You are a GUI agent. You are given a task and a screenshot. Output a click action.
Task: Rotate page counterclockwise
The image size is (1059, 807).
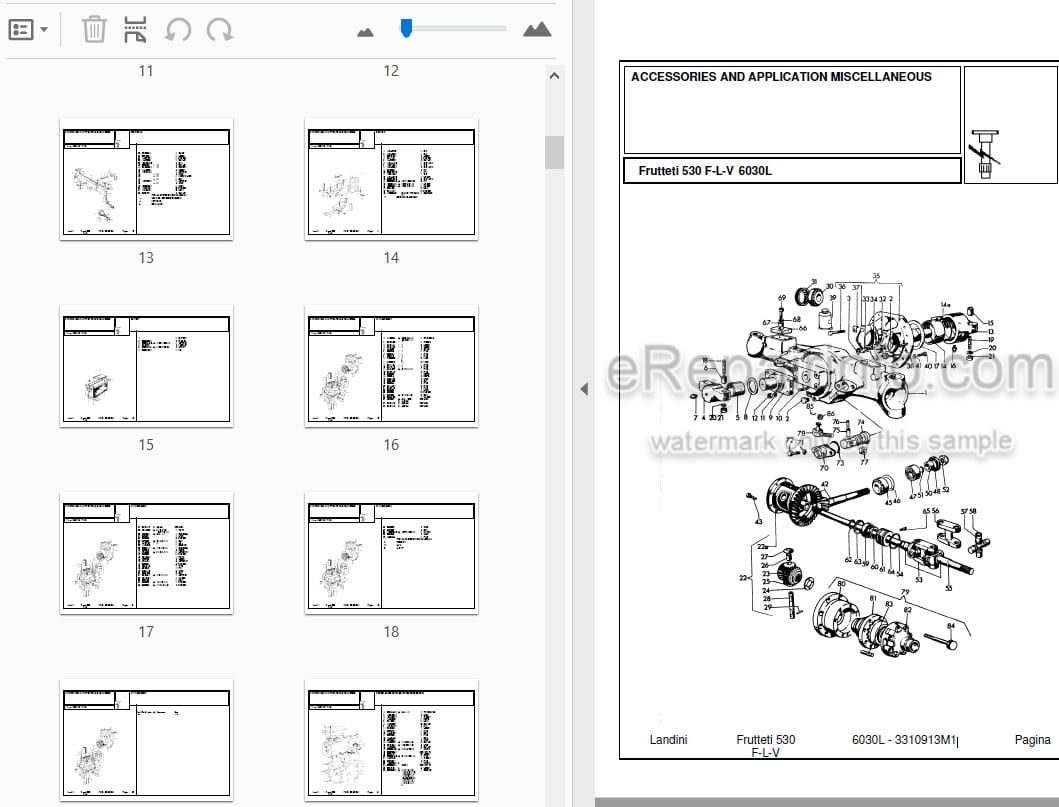[178, 30]
